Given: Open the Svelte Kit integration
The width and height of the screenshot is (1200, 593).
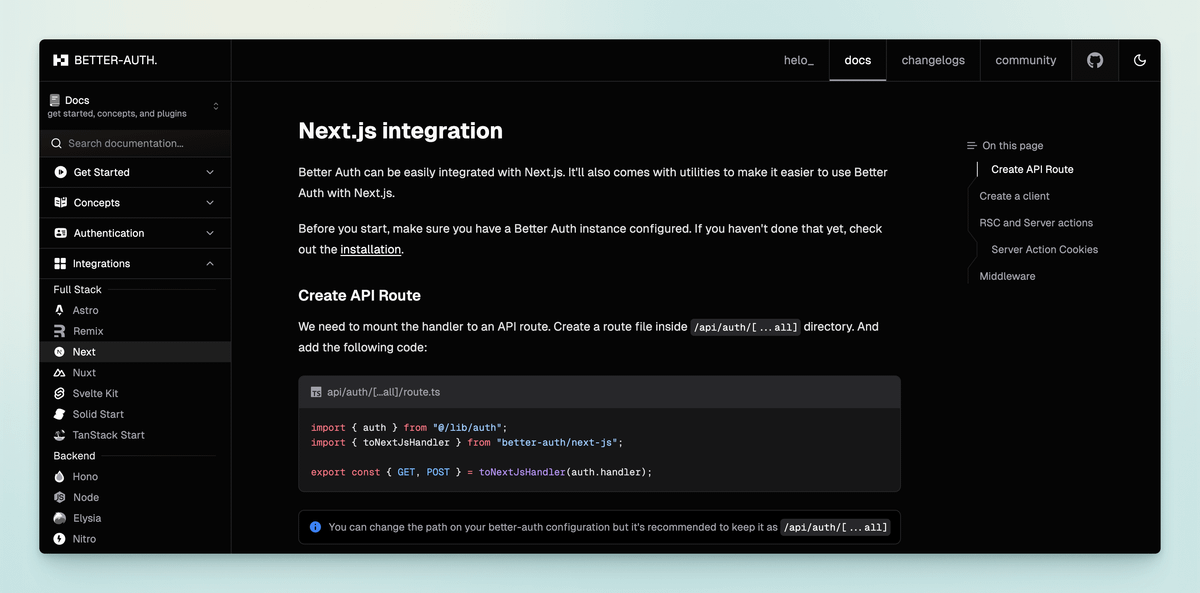Looking at the screenshot, I should (95, 394).
